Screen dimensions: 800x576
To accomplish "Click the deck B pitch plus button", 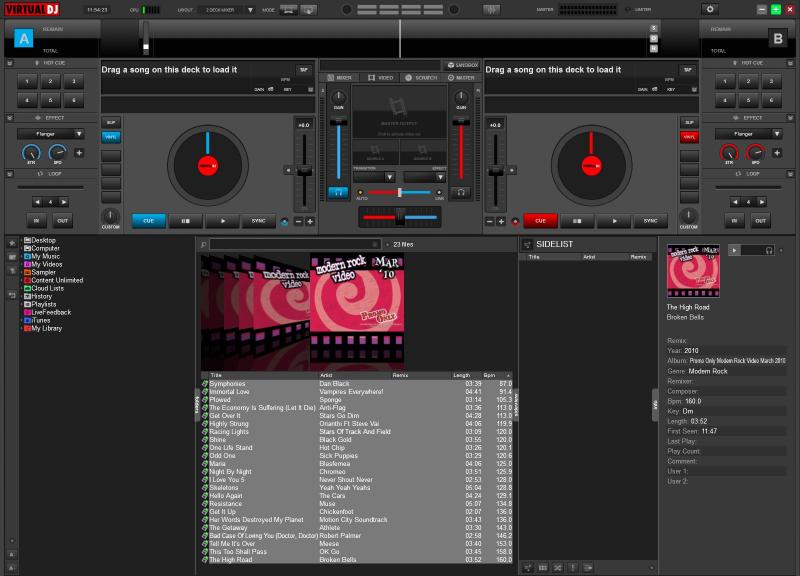I will pos(501,221).
